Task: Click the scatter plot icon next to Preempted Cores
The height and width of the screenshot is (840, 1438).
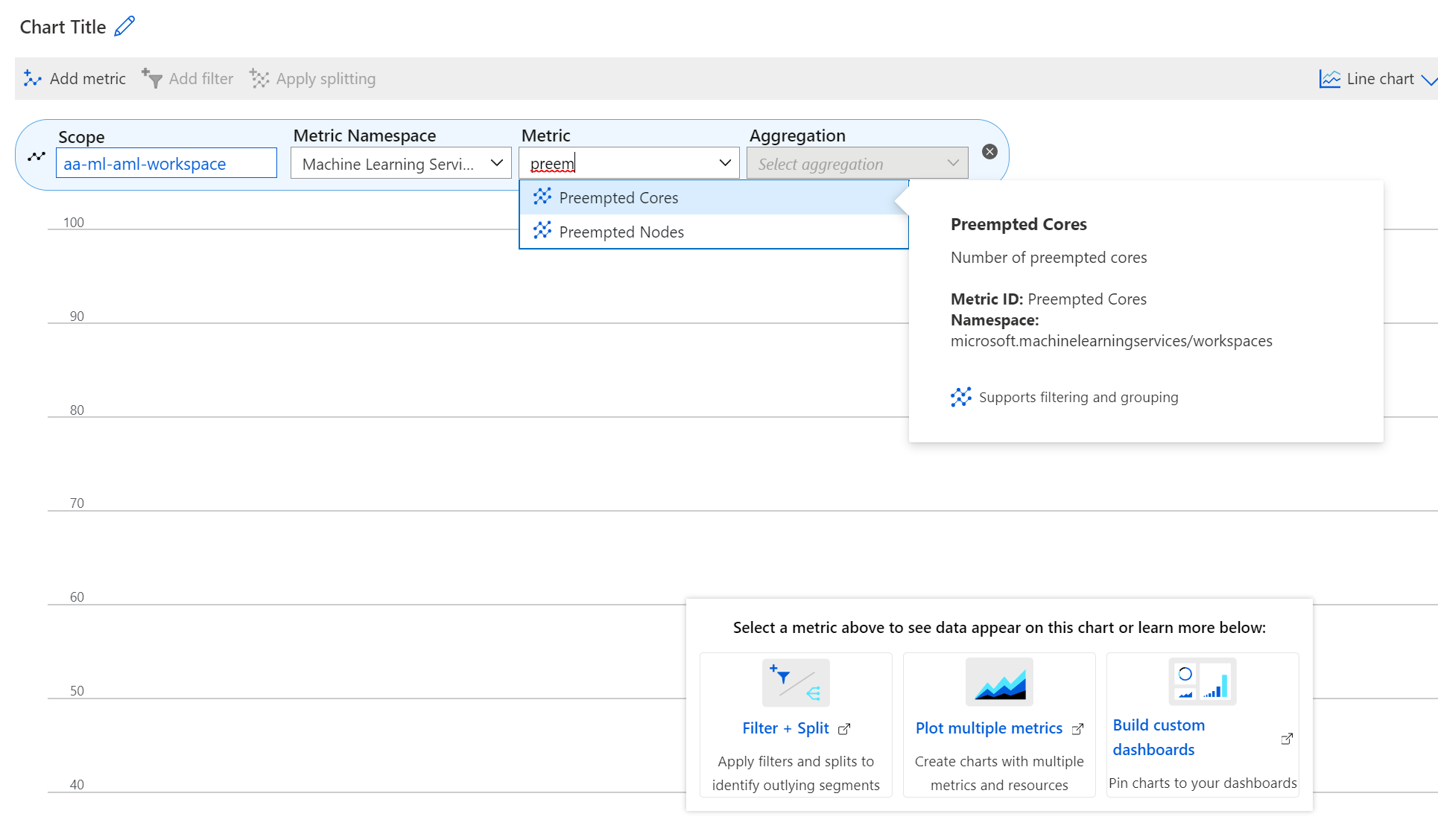Action: point(542,197)
